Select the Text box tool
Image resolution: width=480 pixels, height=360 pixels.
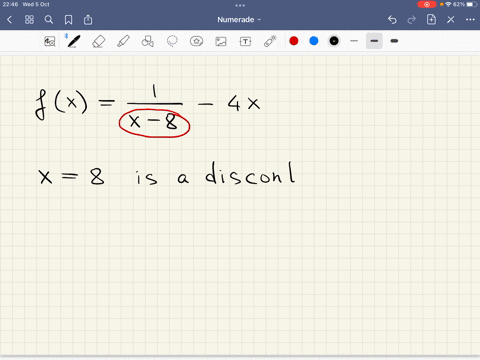(x=245, y=41)
